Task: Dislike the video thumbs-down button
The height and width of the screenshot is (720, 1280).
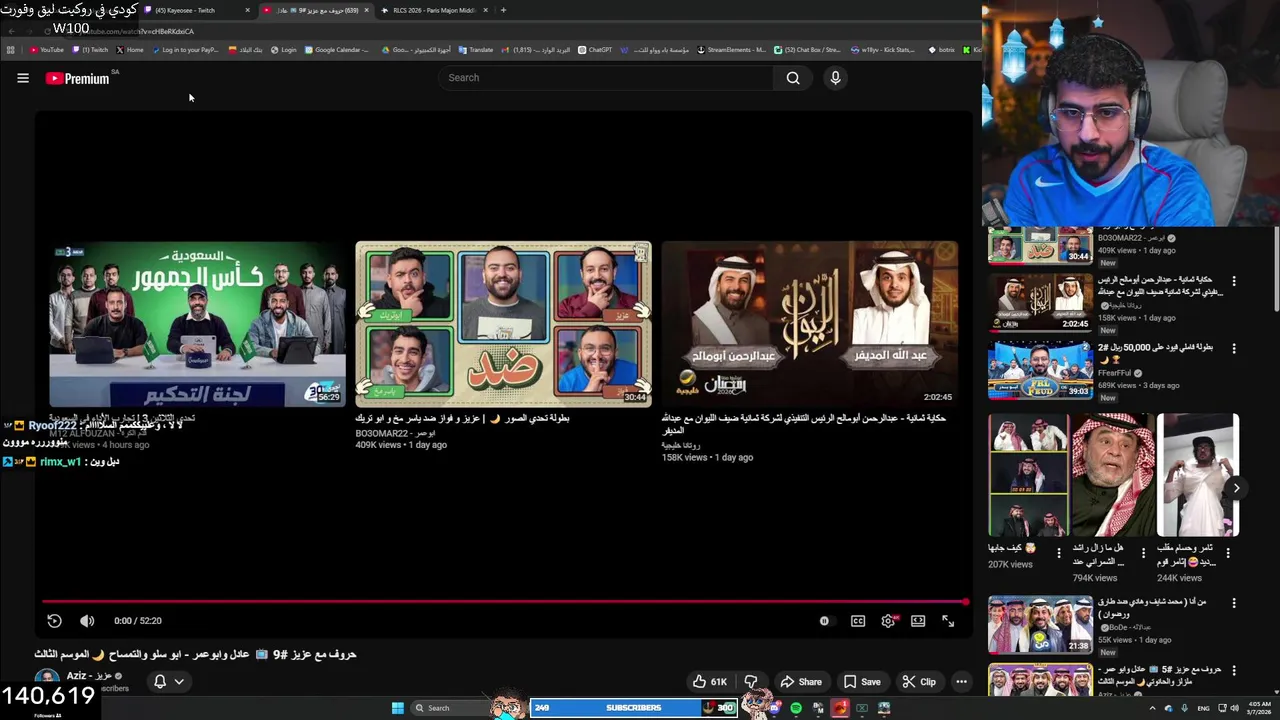Action: click(751, 682)
